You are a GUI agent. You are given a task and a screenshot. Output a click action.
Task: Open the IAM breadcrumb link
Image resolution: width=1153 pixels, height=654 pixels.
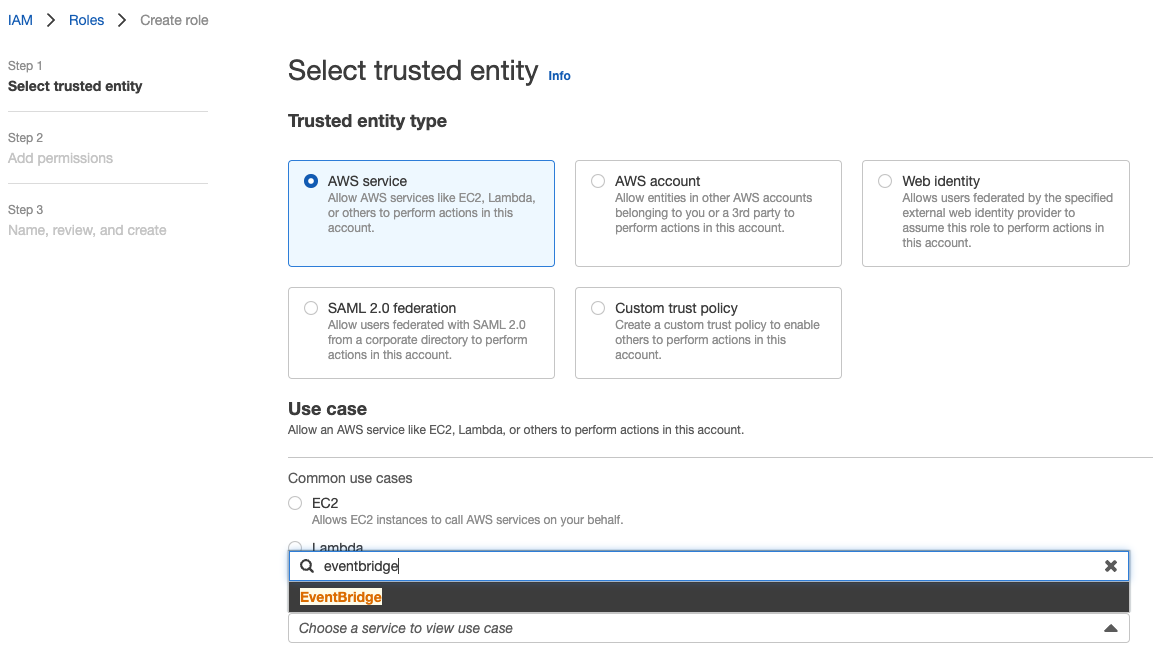pyautogui.click(x=20, y=19)
